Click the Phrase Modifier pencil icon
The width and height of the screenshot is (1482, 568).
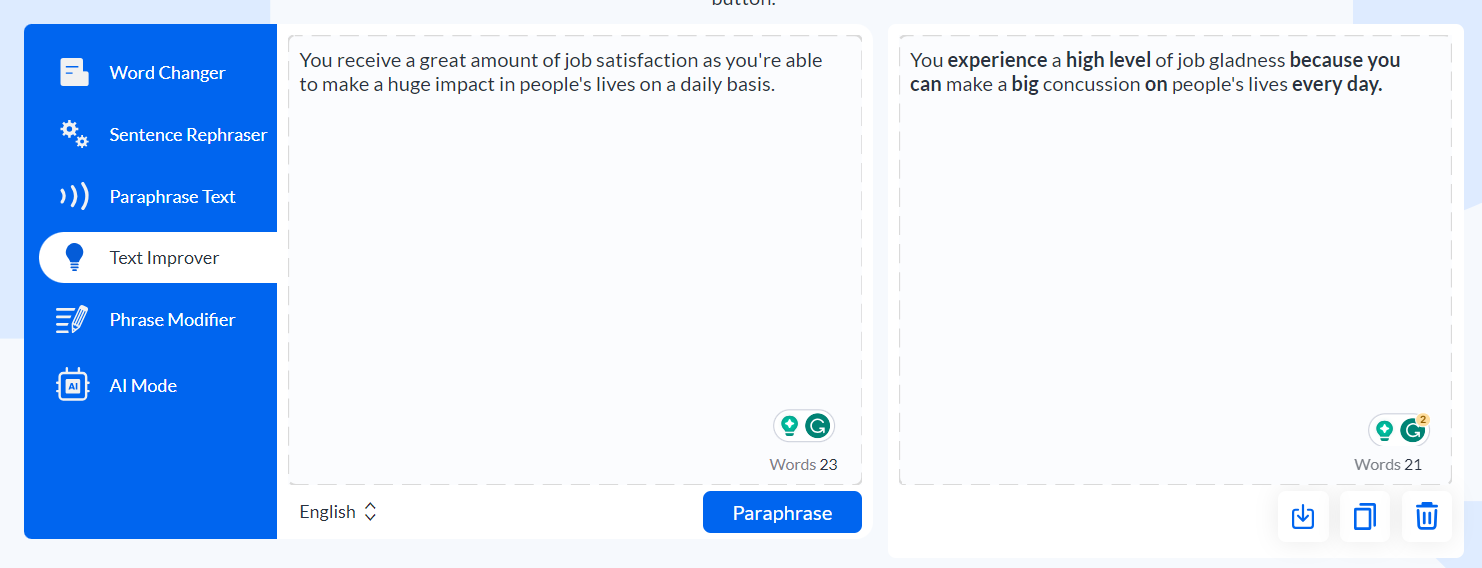pos(72,320)
